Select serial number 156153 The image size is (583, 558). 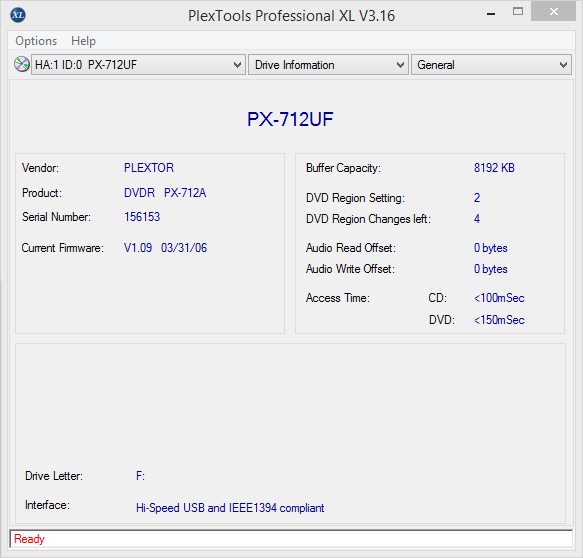pyautogui.click(x=142, y=217)
